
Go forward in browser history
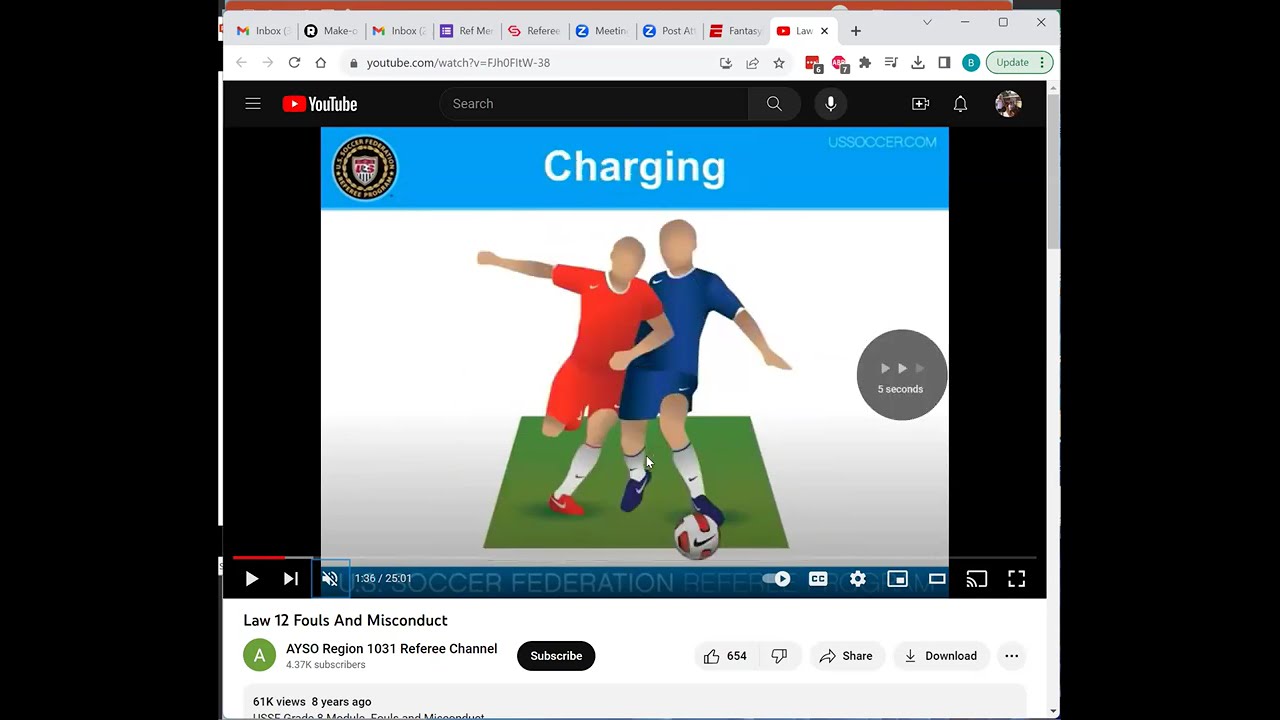click(267, 63)
